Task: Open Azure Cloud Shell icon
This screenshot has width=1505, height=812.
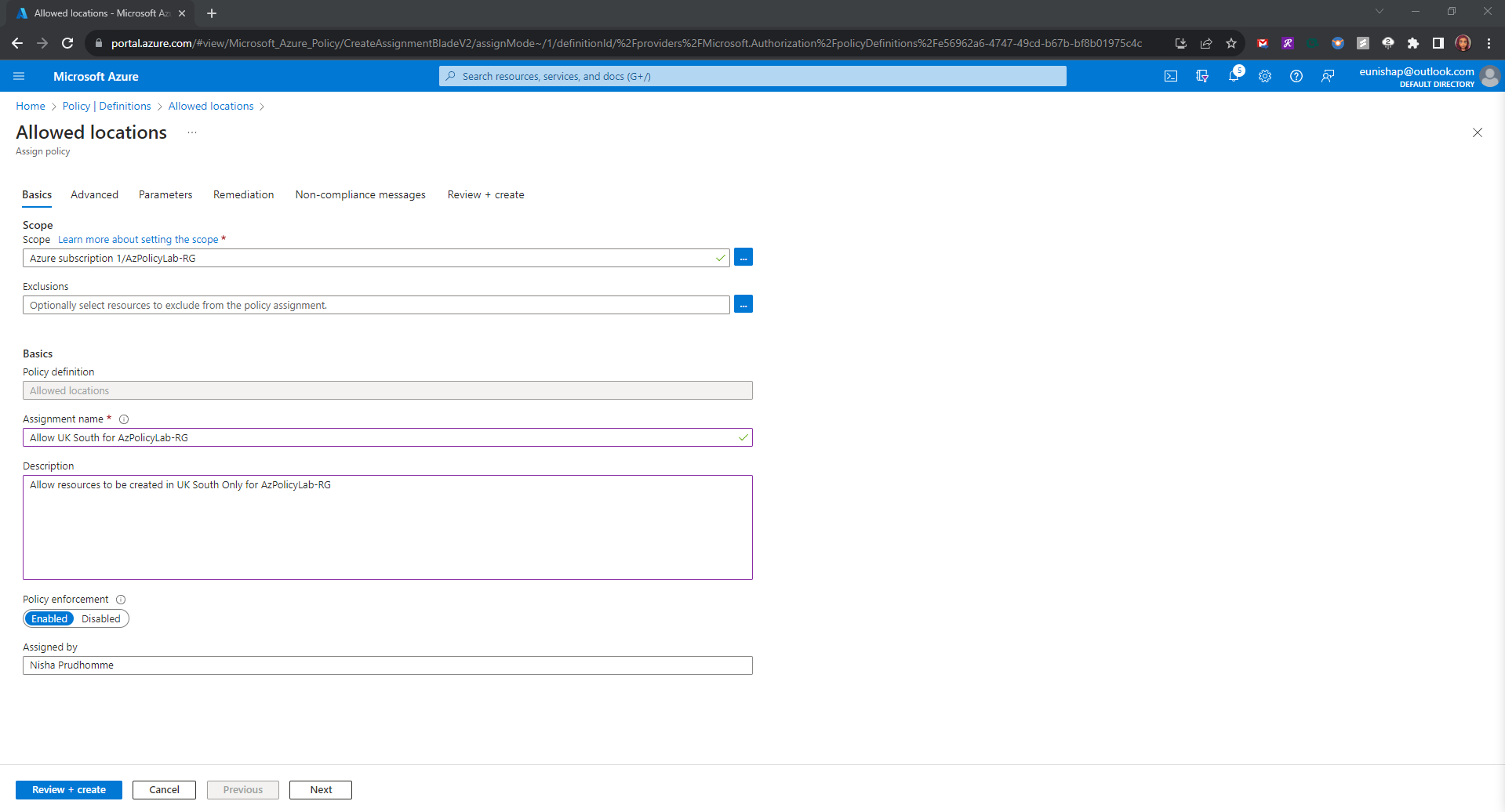Action: (1170, 76)
